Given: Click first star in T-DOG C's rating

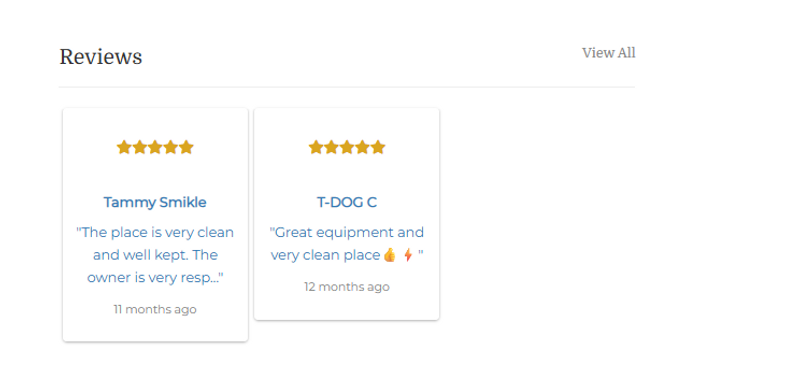Looking at the screenshot, I should point(316,147).
